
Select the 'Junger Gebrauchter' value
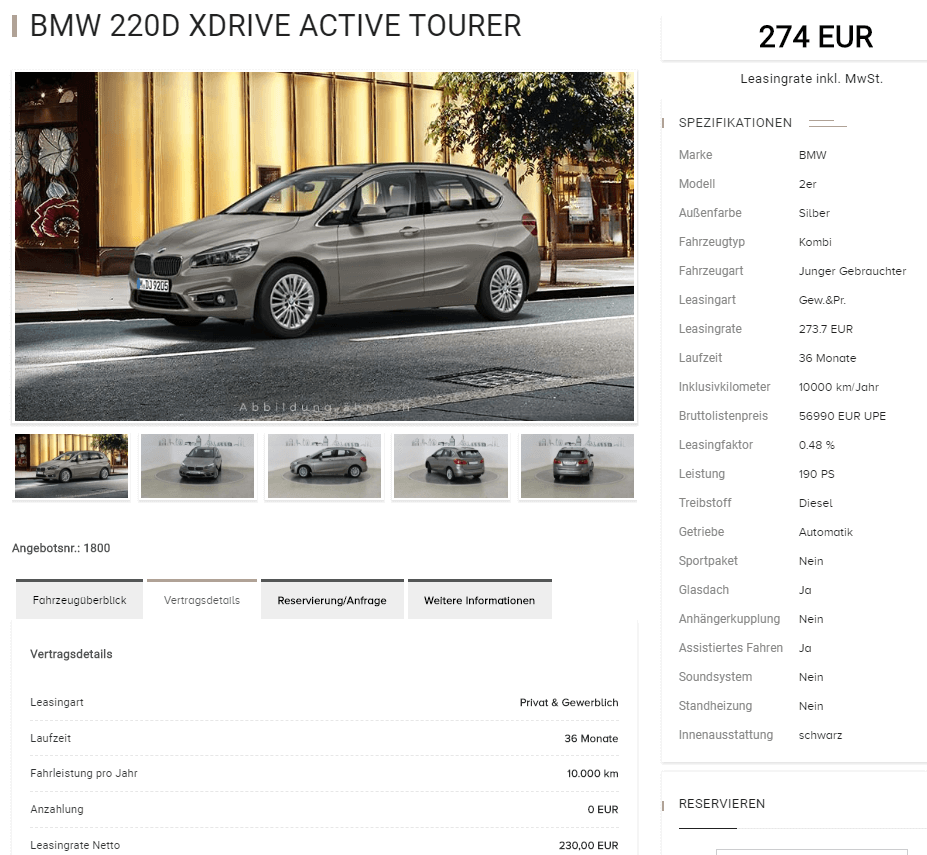(852, 271)
